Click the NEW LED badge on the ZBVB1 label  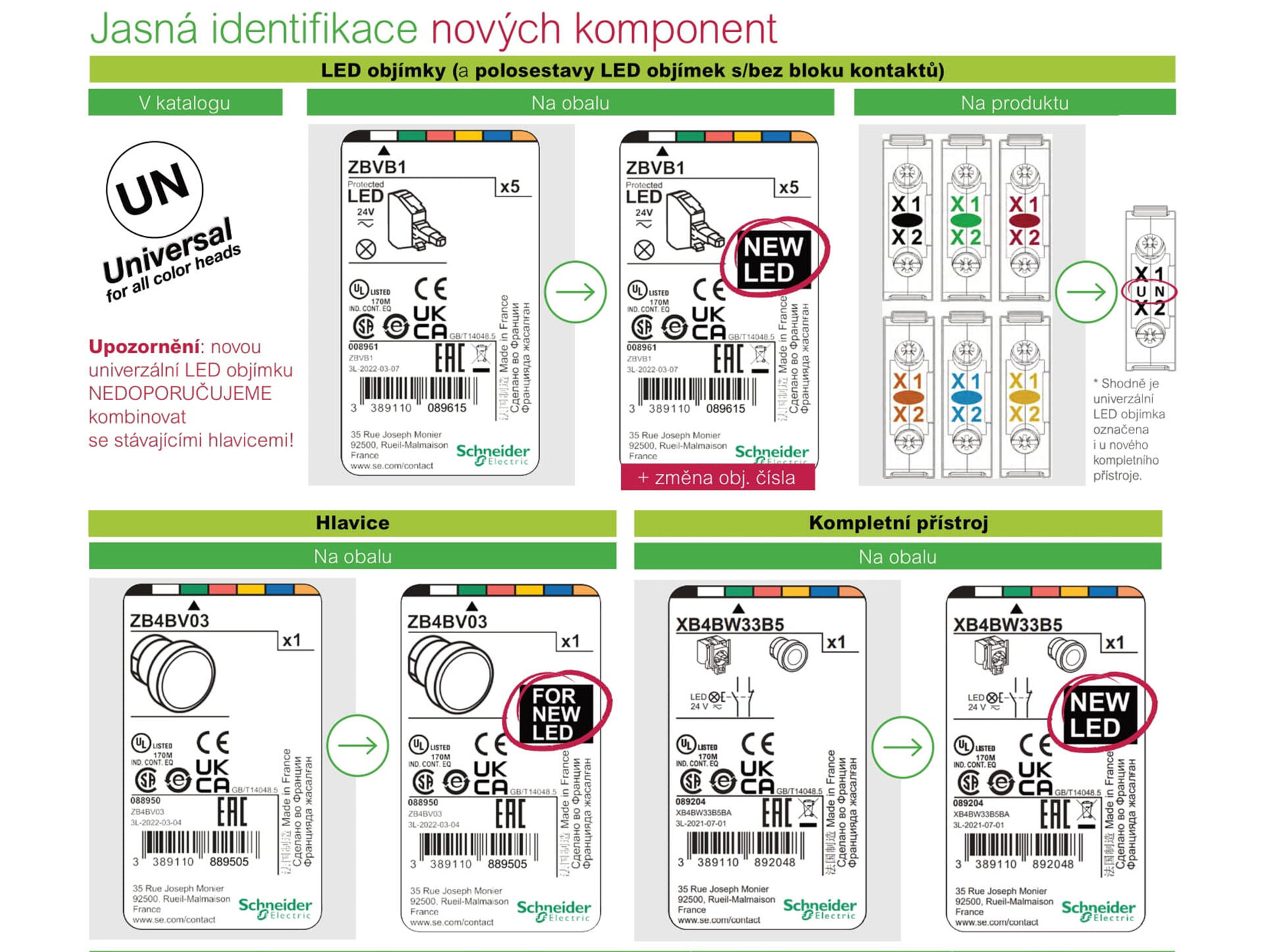pyautogui.click(x=773, y=259)
